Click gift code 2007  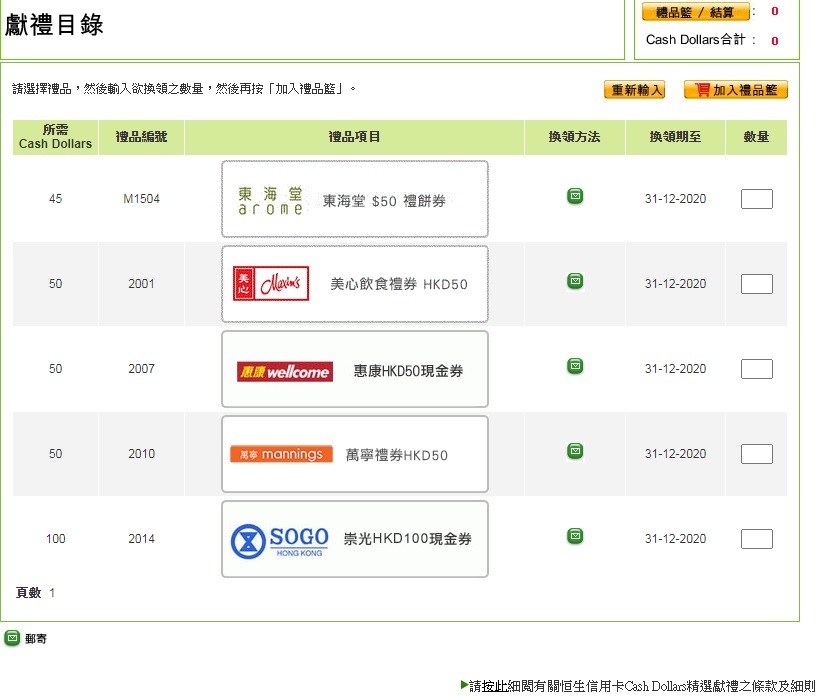coord(141,369)
